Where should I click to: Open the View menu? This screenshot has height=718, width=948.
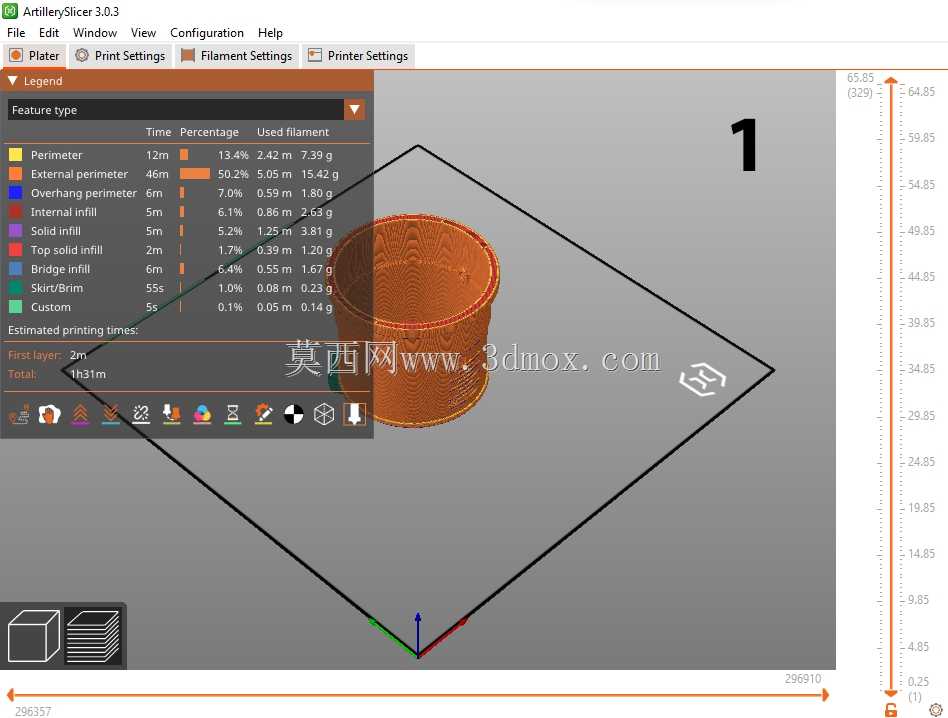143,33
